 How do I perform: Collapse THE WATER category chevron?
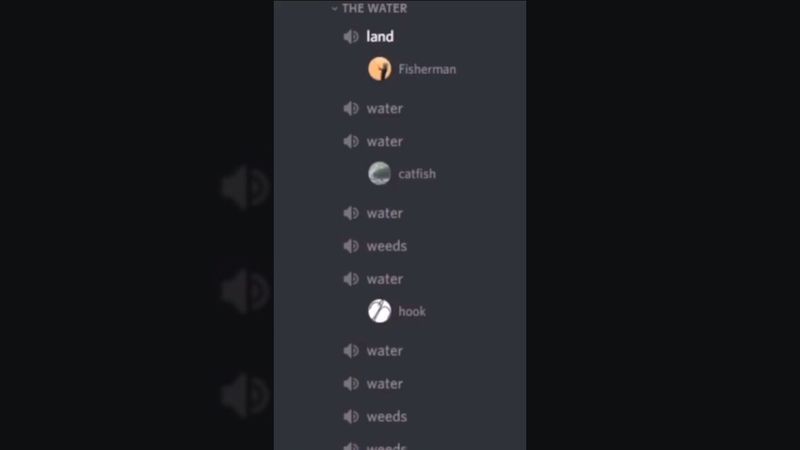[334, 9]
